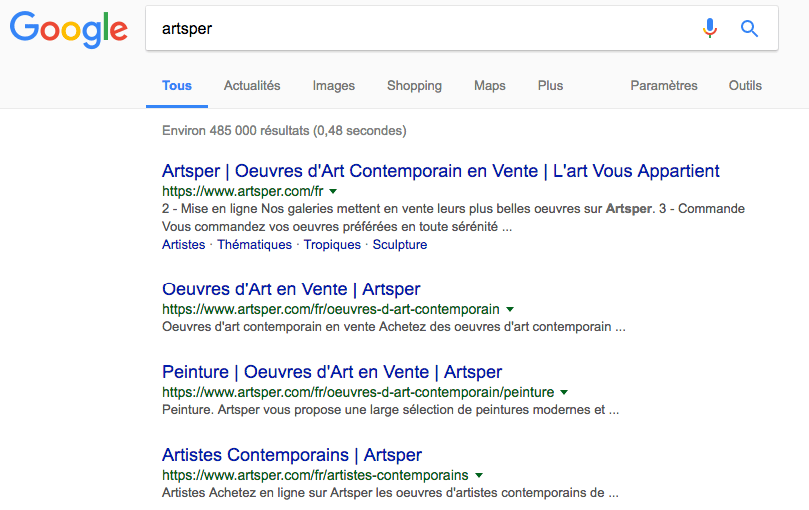Click the green URL https://www.artsper.com/fr

point(242,192)
